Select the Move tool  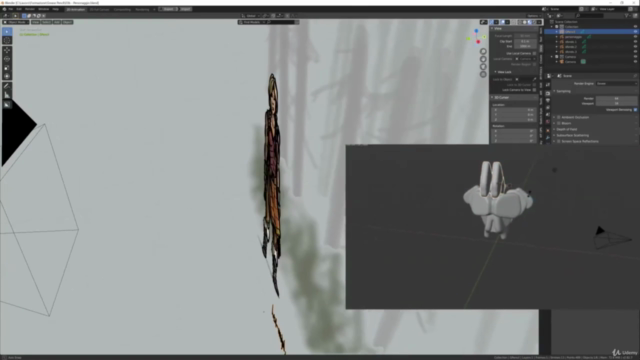[x=7, y=50]
